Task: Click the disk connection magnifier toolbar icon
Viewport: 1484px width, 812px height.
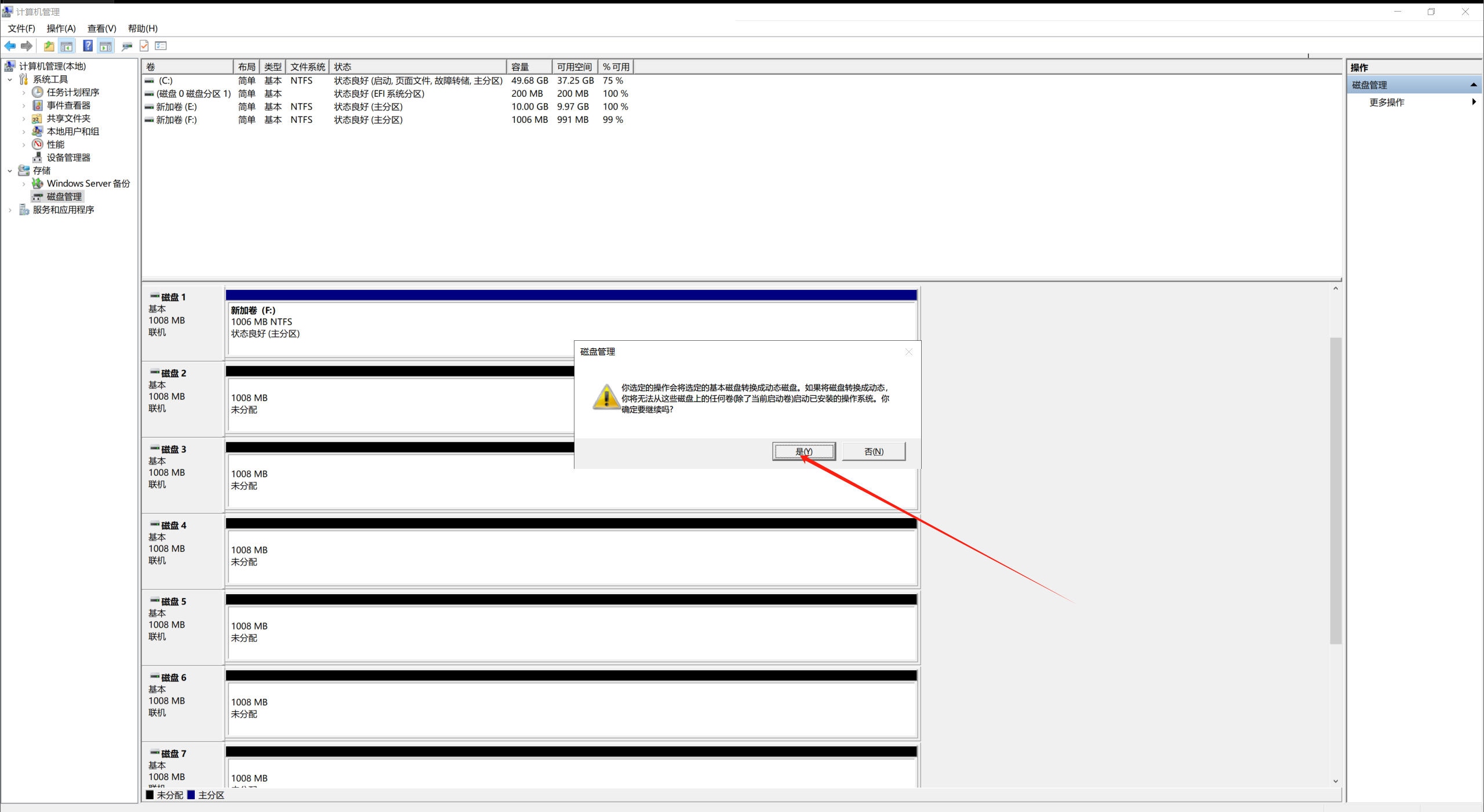Action: click(126, 46)
